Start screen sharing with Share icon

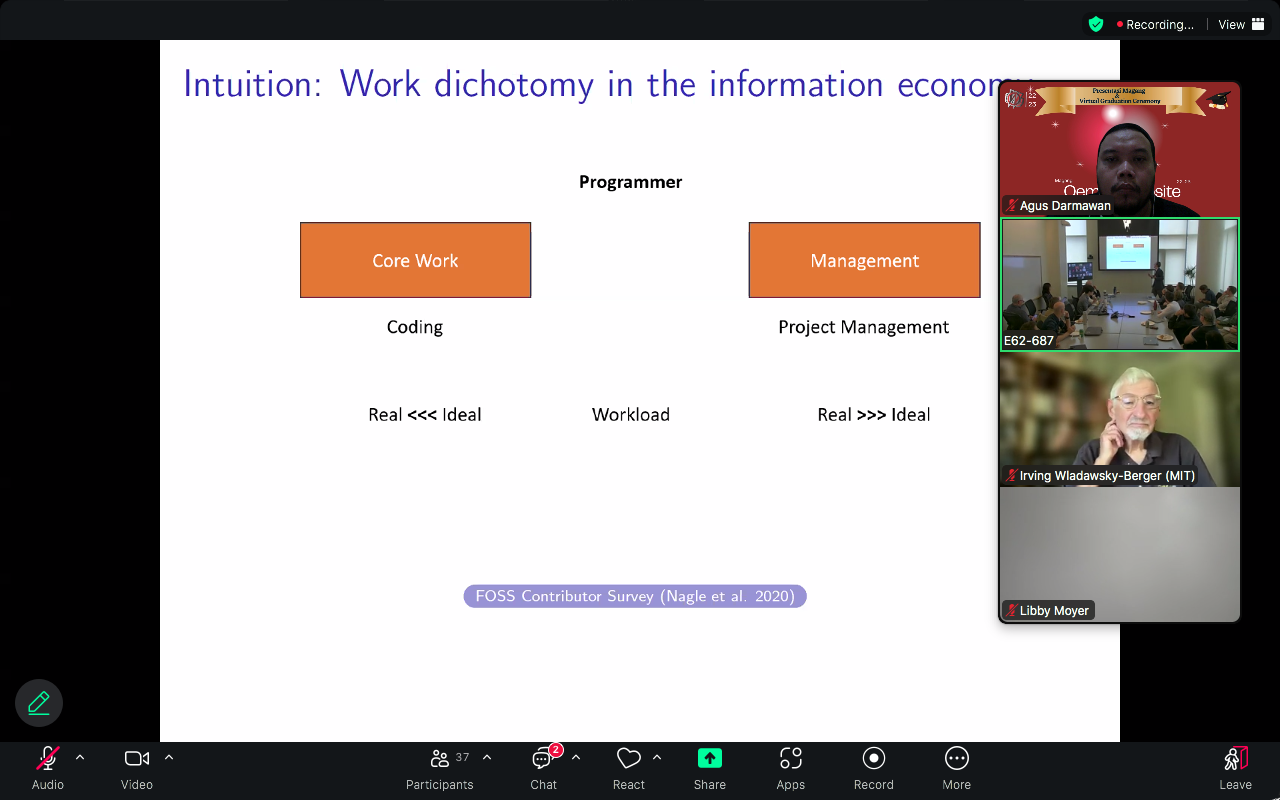(x=709, y=759)
